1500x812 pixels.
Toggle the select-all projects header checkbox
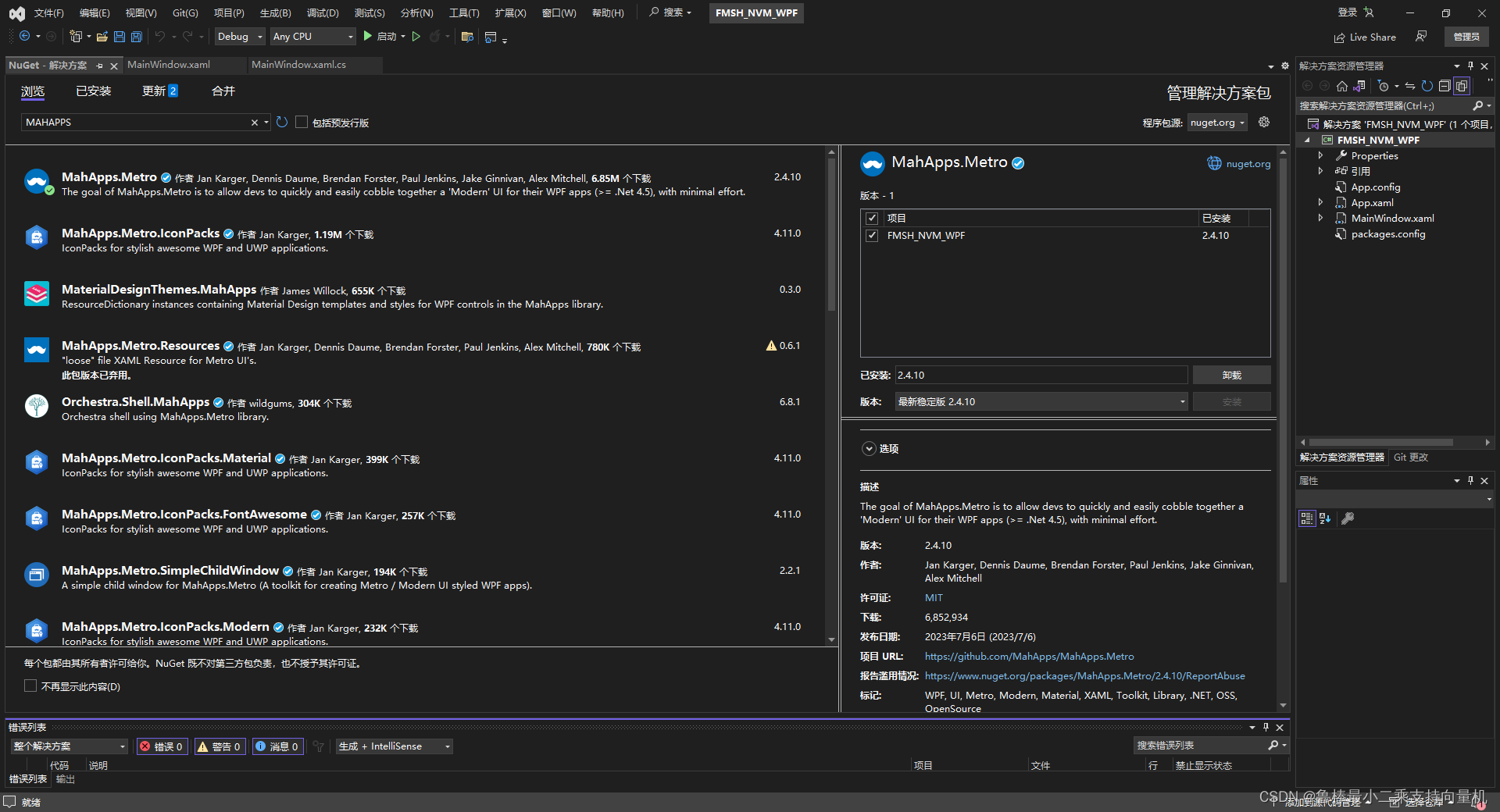click(x=872, y=219)
